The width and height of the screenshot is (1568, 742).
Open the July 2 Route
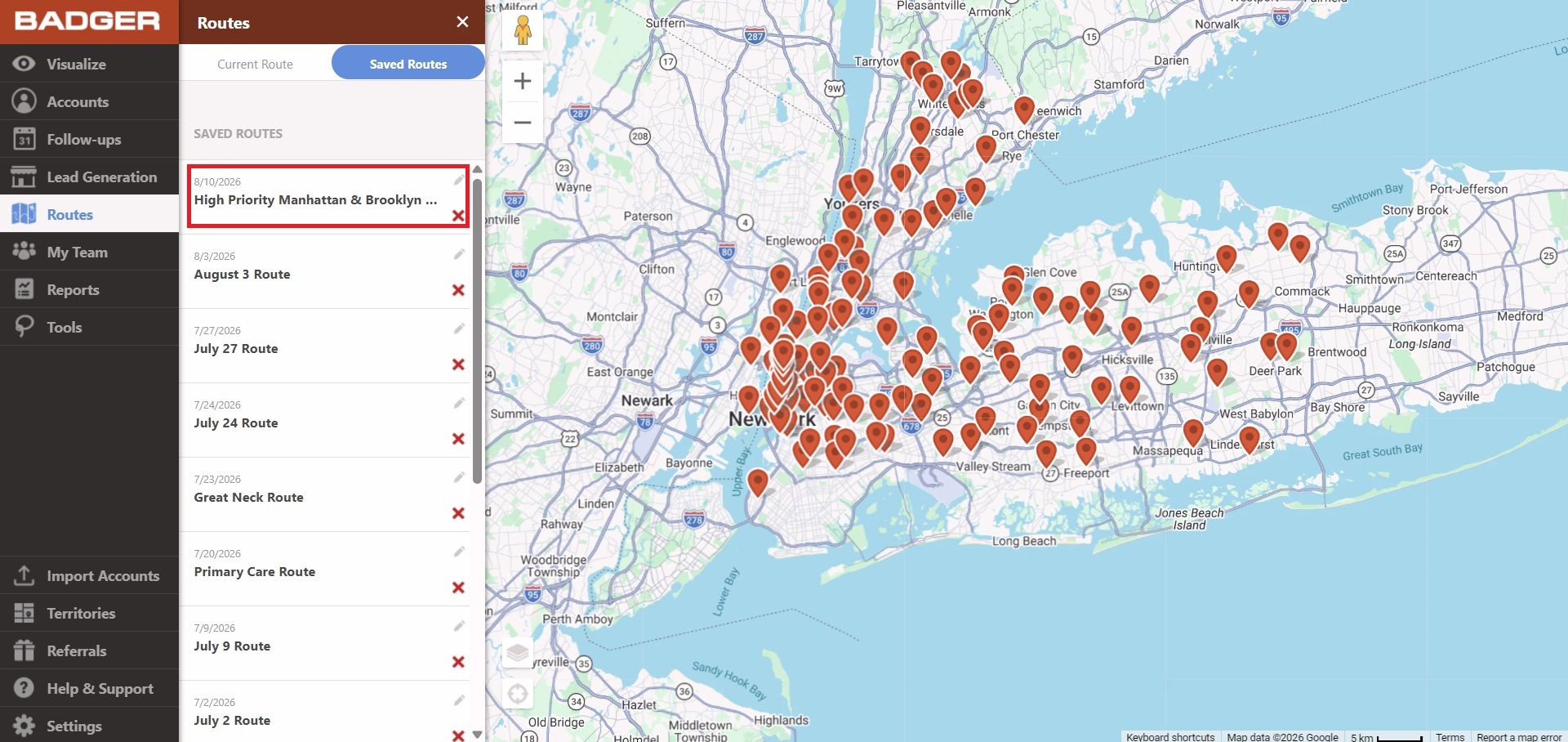point(232,720)
